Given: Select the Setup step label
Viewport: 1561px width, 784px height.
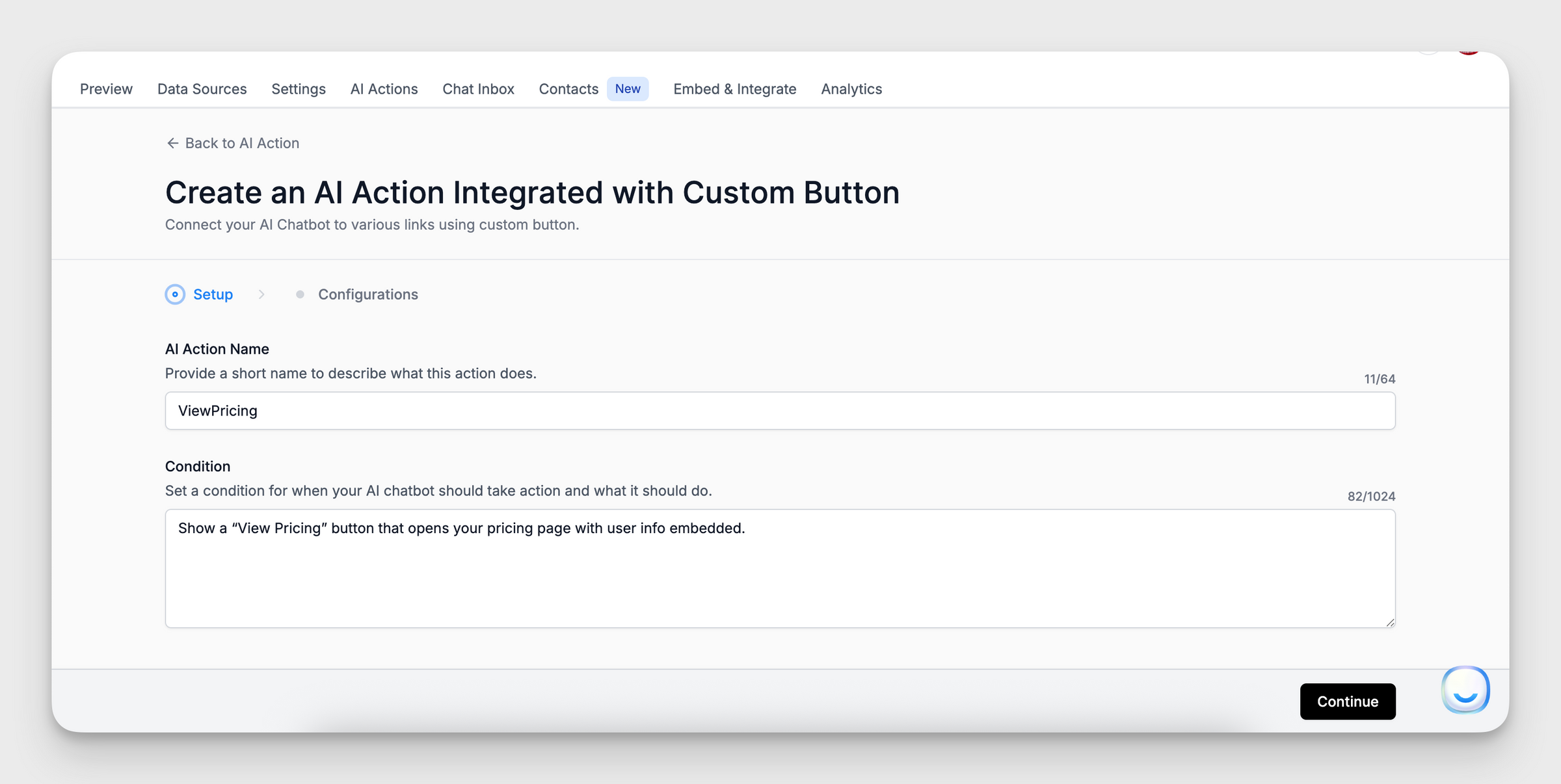Looking at the screenshot, I should pos(213,294).
